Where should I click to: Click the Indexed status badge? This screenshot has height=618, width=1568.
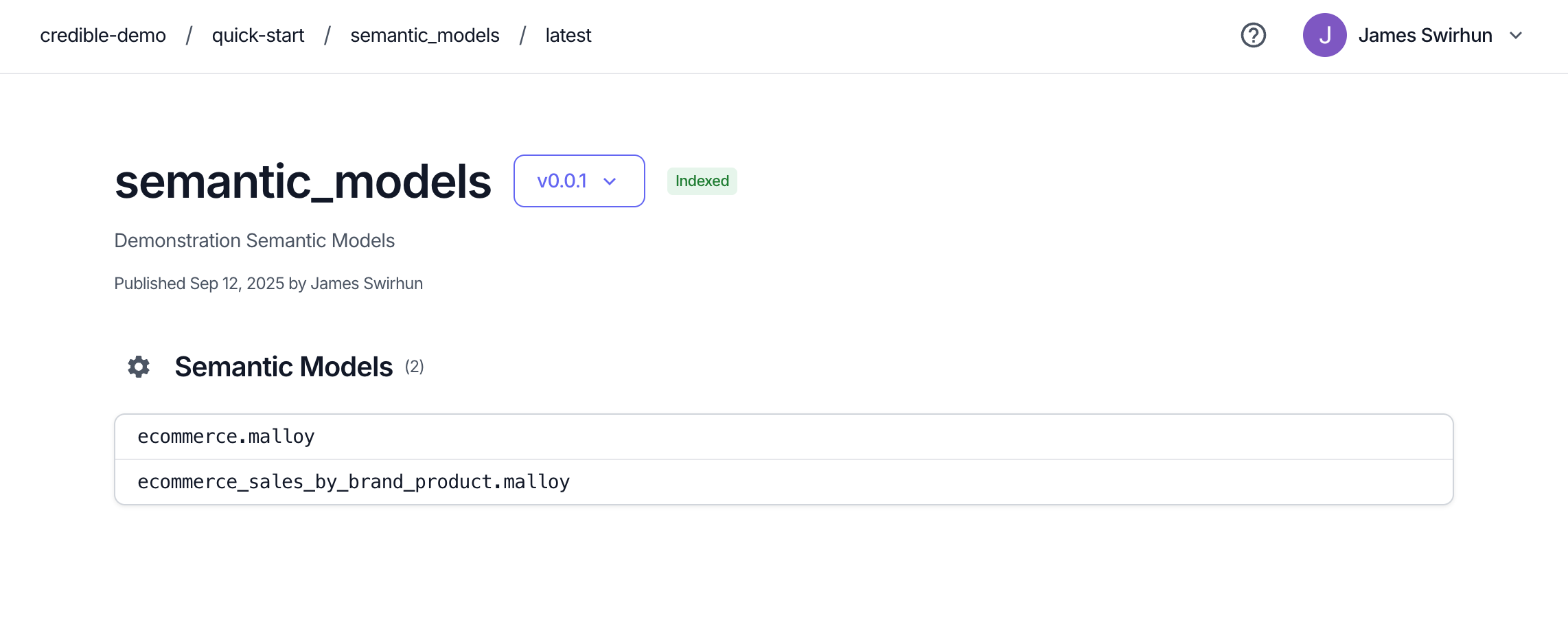point(702,181)
